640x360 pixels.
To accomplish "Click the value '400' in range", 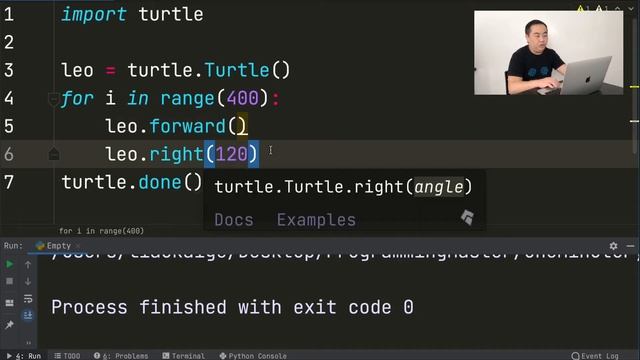I will [242, 98].
